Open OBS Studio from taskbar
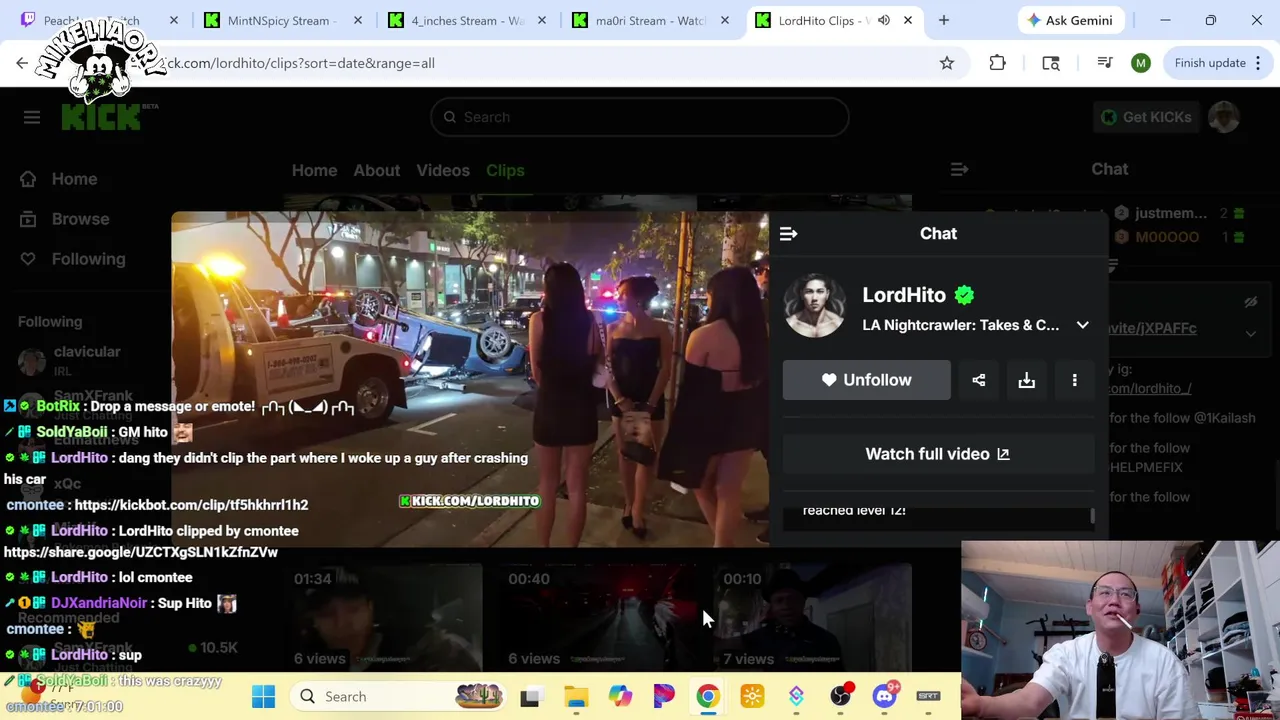The width and height of the screenshot is (1280, 720). 841,696
